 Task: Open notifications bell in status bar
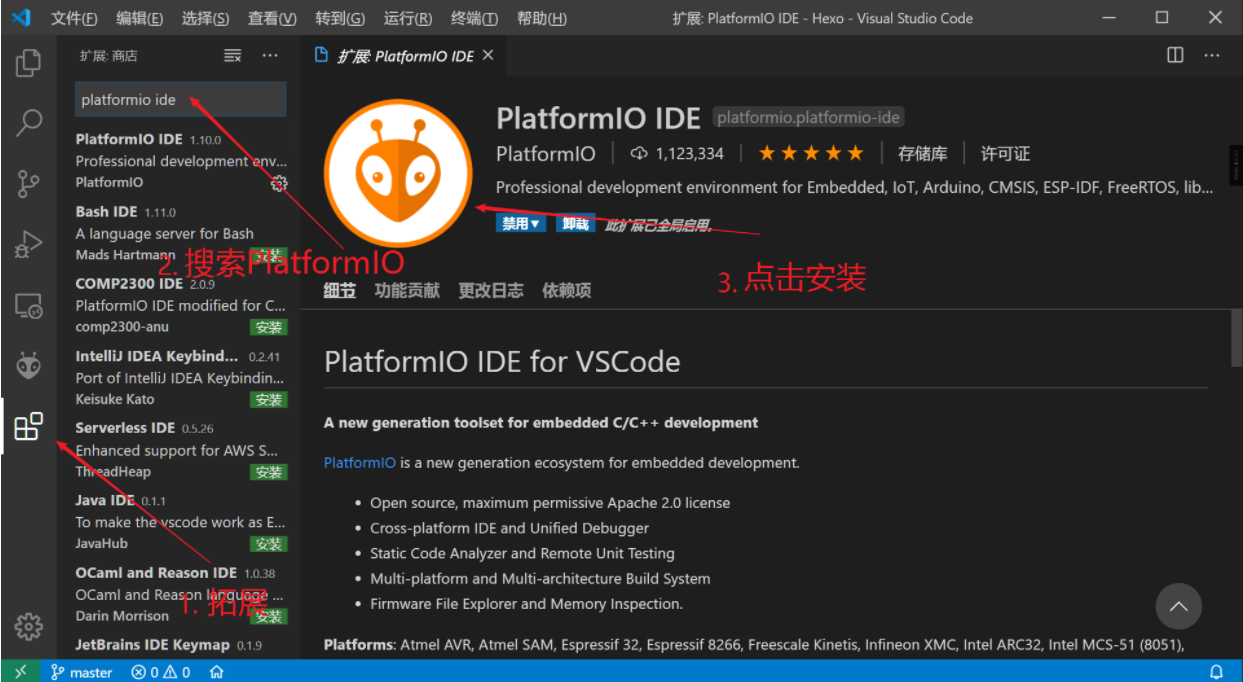click(x=1216, y=672)
